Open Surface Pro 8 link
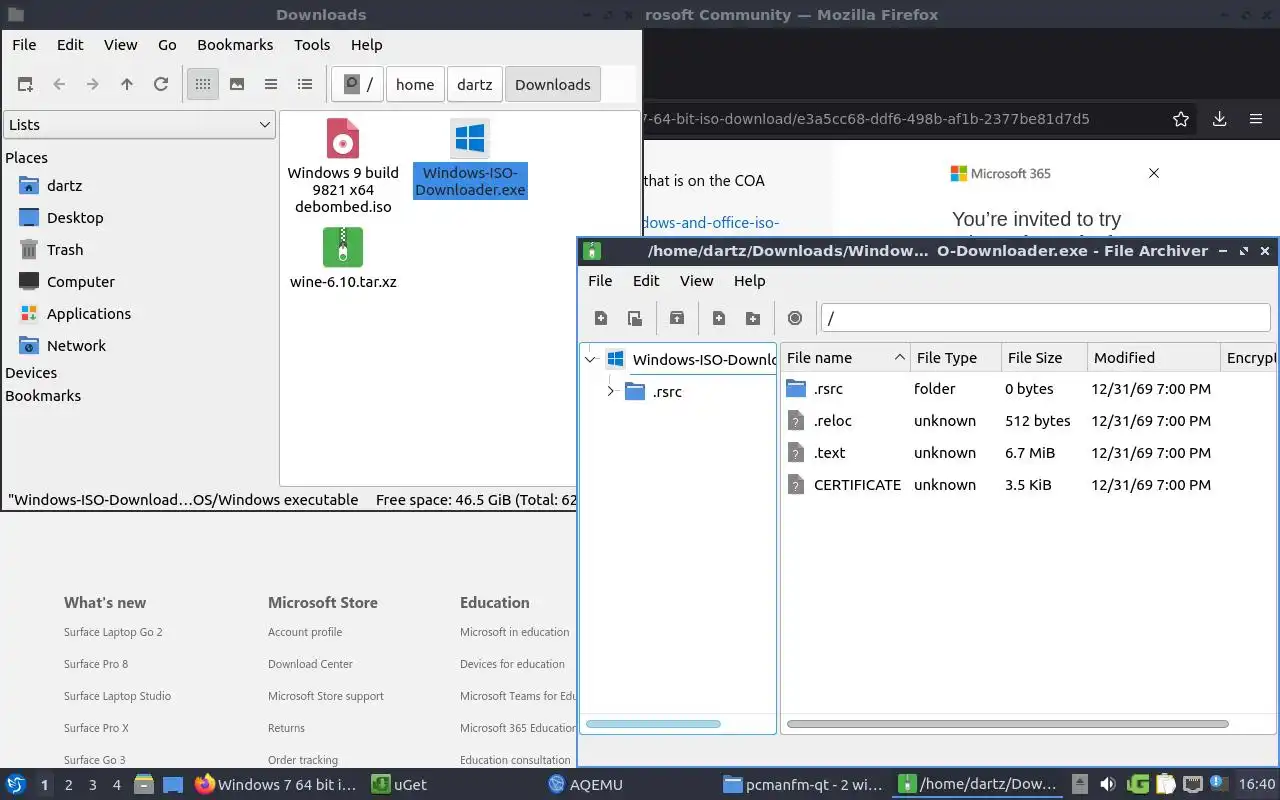 96,664
